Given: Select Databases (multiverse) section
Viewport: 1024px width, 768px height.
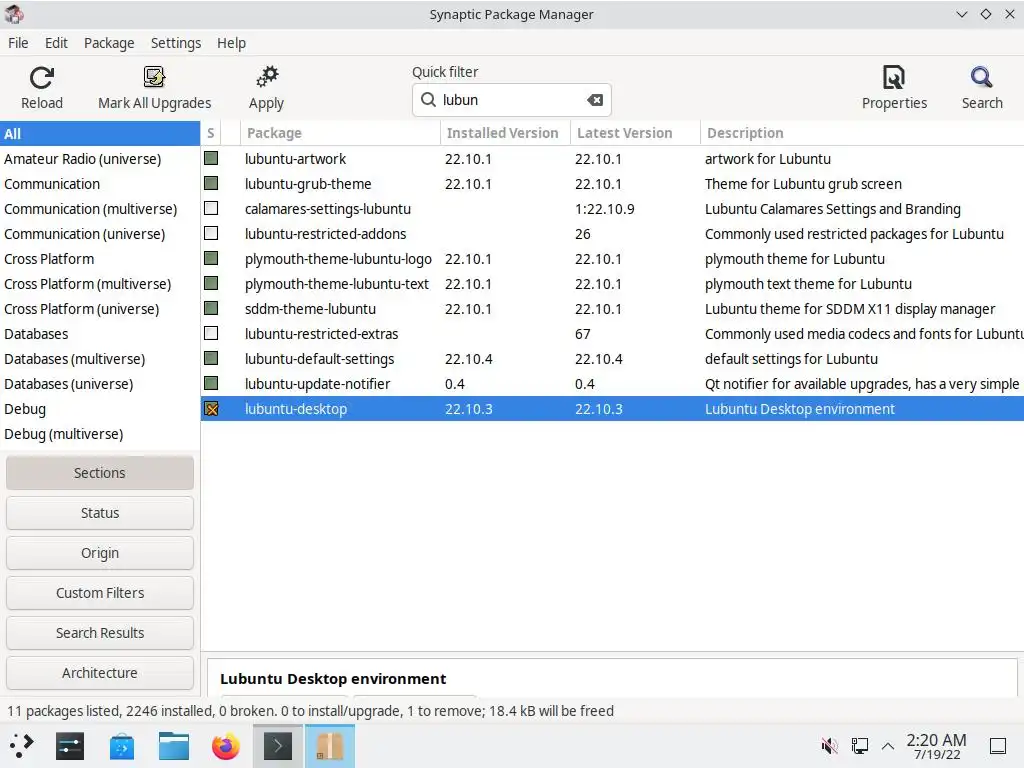Looking at the screenshot, I should [100, 359].
